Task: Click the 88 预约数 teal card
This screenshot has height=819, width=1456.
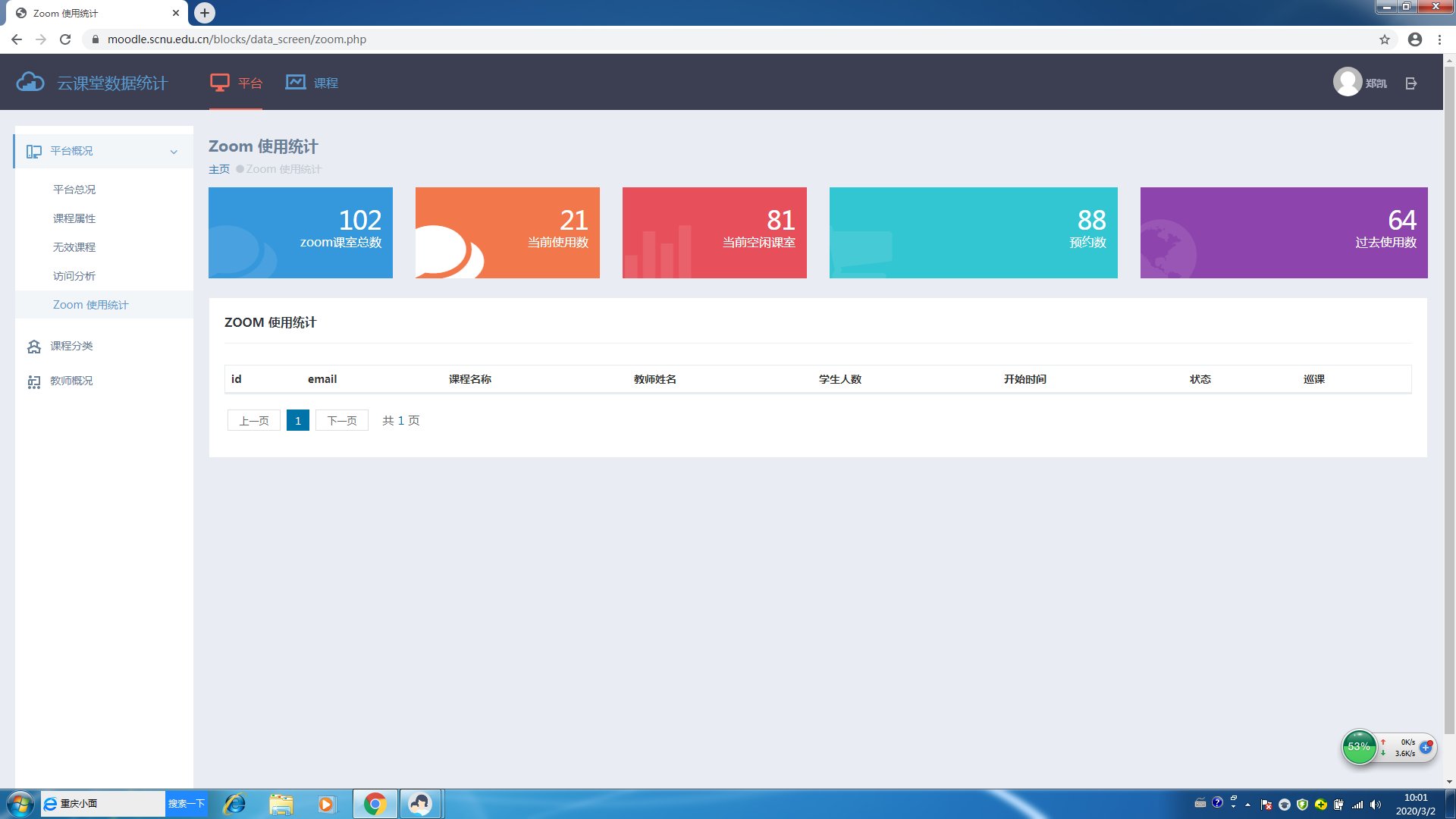Action: coord(974,233)
